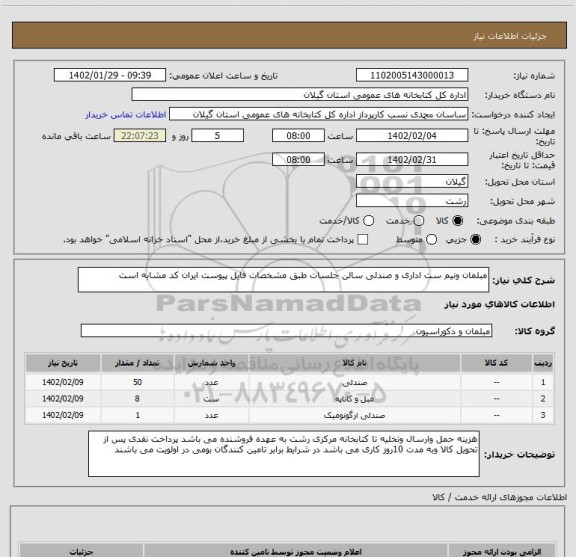This screenshot has width=576, height=557.
Task: Click the response deadline date 1402/02/04
Action: pyautogui.click(x=412, y=136)
